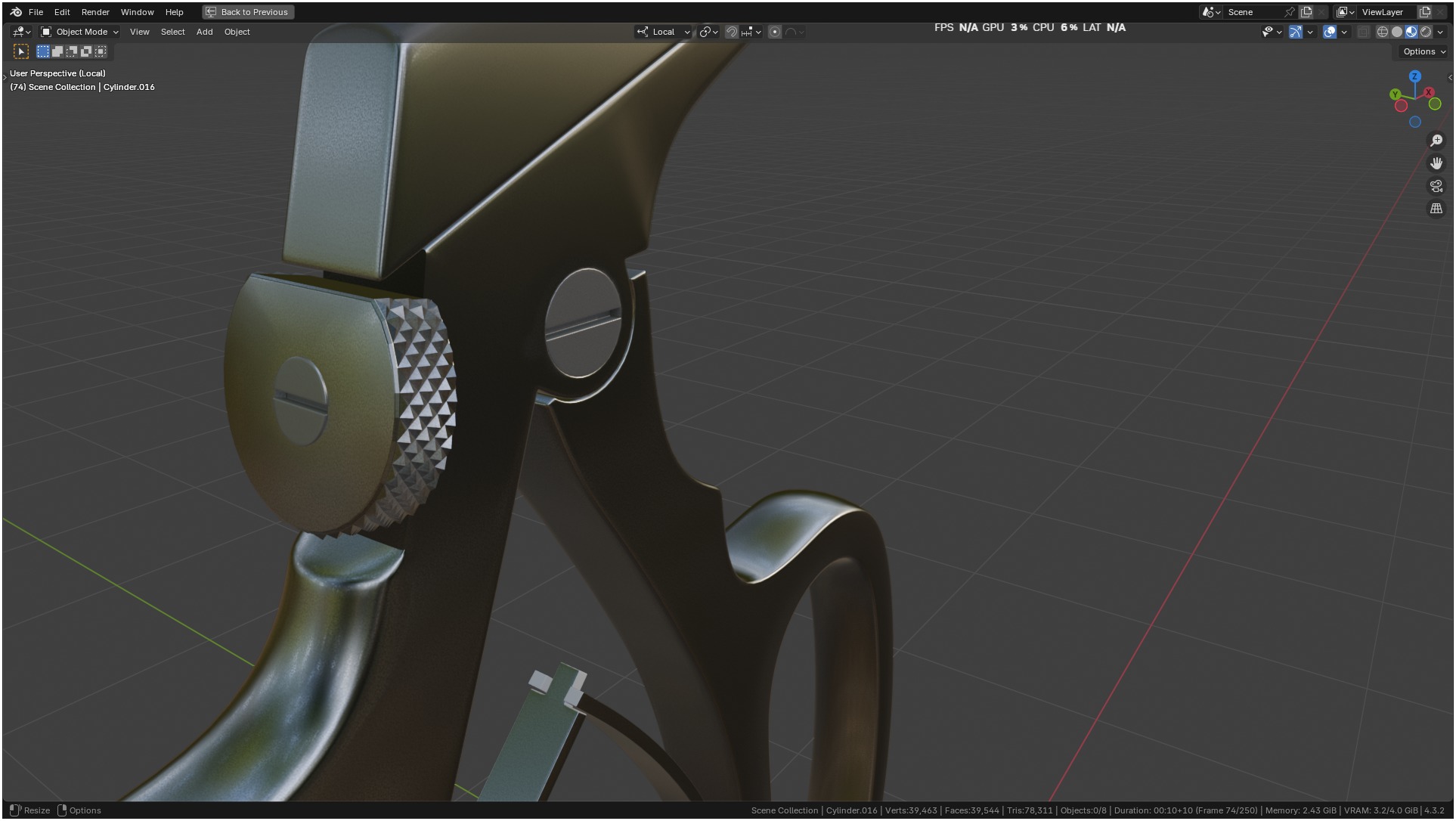1456x821 pixels.
Task: Toggle snapping magnet icon
Action: pos(731,32)
